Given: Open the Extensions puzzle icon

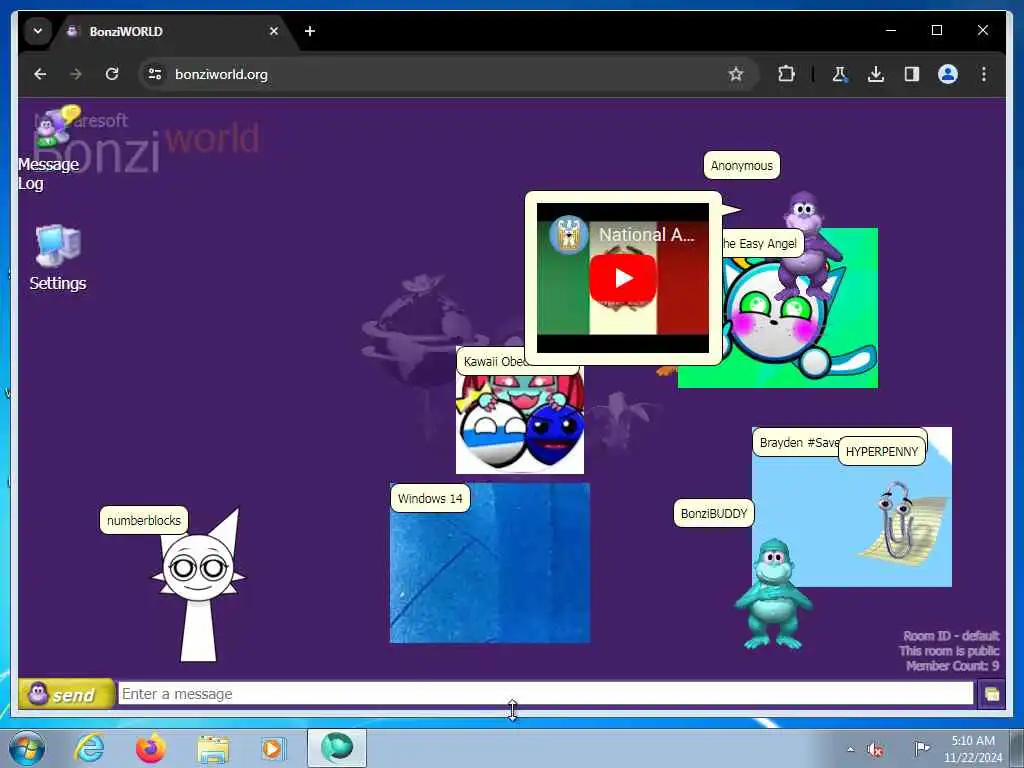Looking at the screenshot, I should (786, 74).
